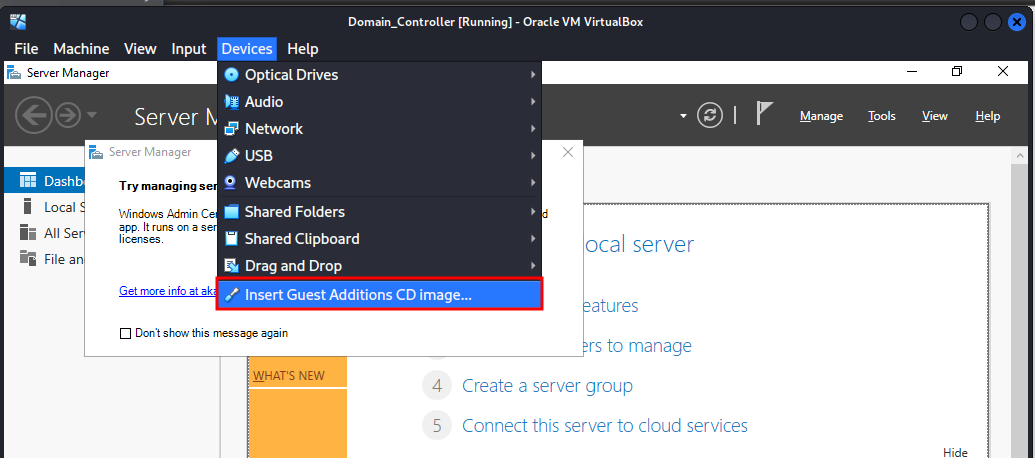Click the Server Manager forward arrow
This screenshot has width=1035, height=458.
(x=68, y=116)
